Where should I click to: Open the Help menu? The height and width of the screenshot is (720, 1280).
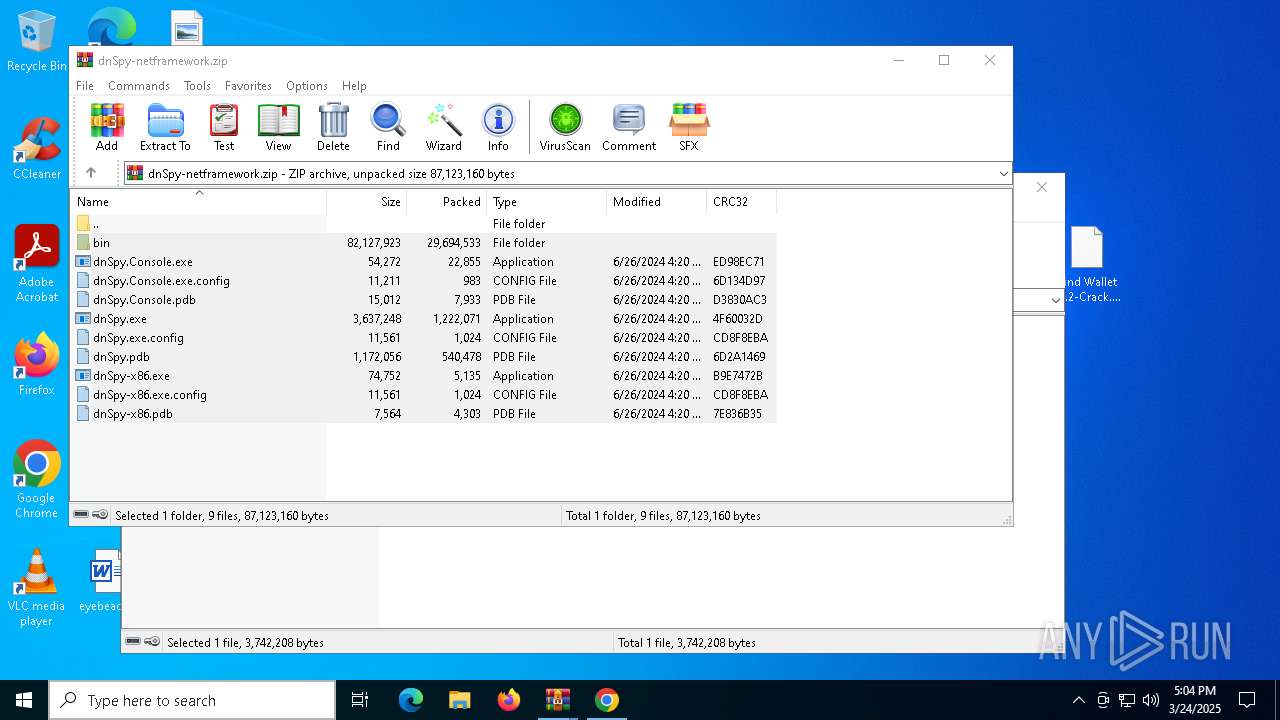click(354, 86)
